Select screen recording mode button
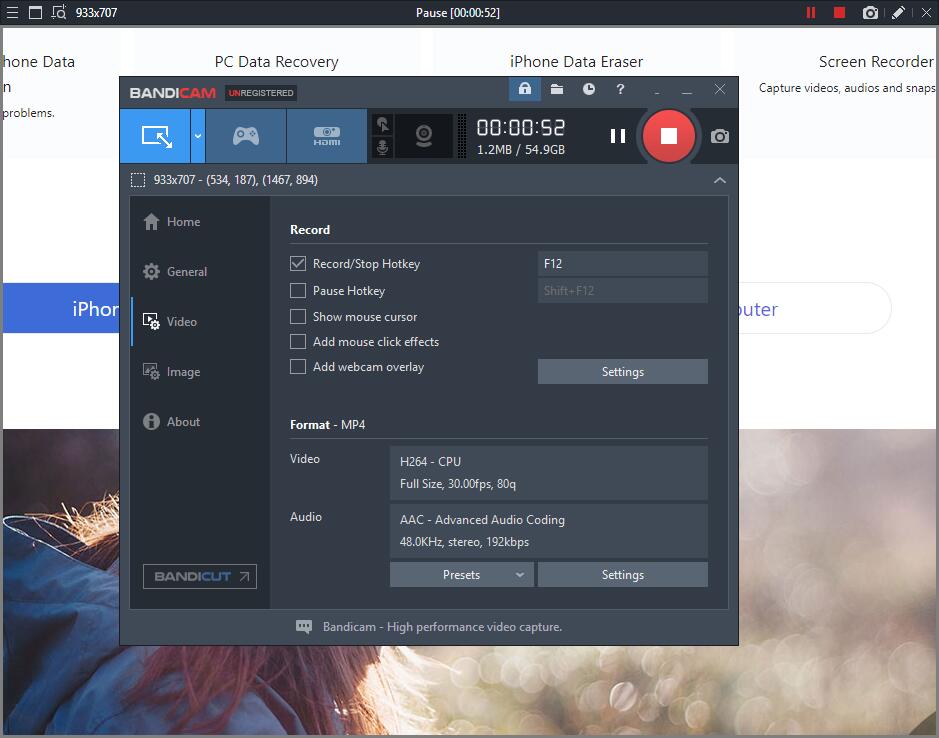 (x=156, y=136)
